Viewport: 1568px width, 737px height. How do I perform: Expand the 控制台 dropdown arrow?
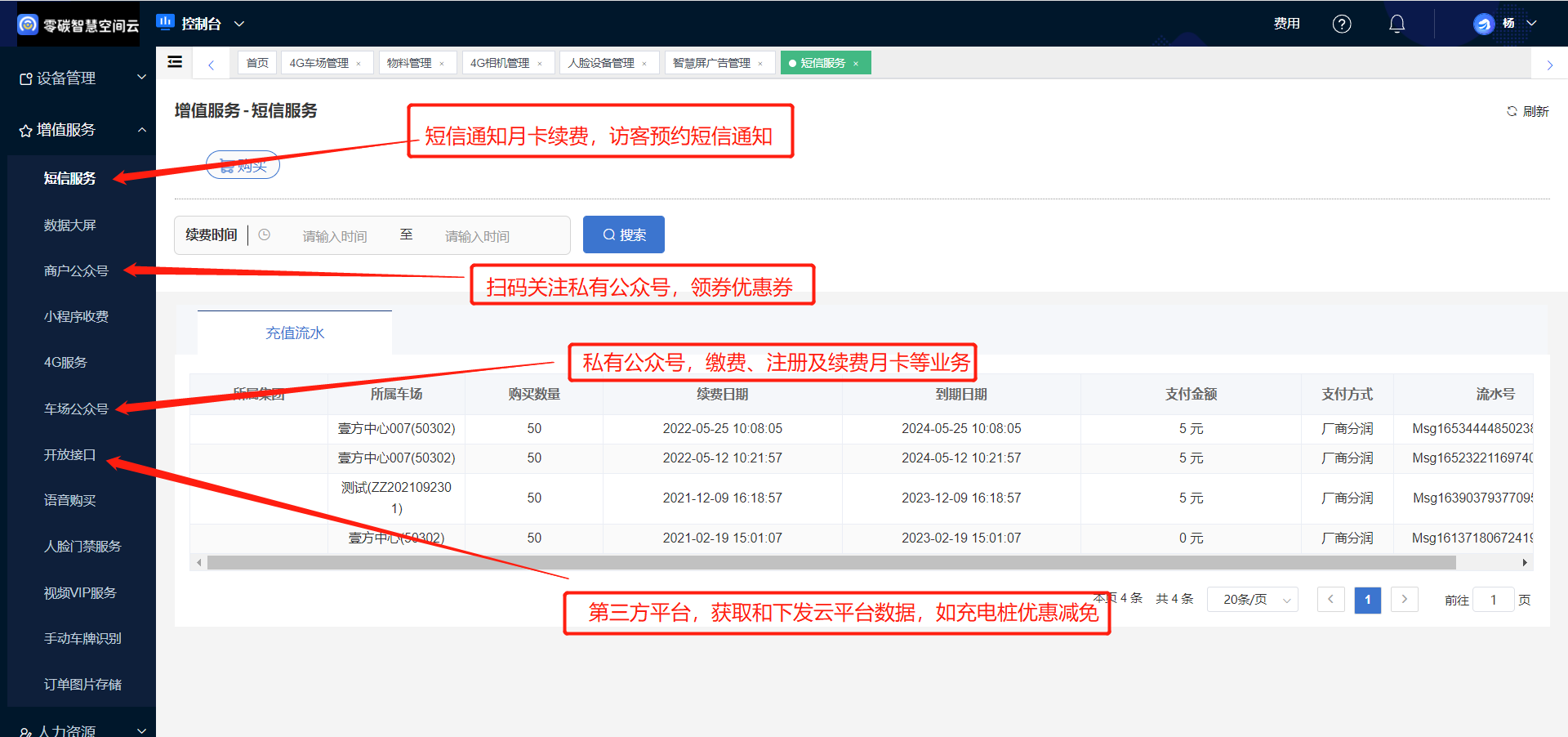pyautogui.click(x=239, y=24)
